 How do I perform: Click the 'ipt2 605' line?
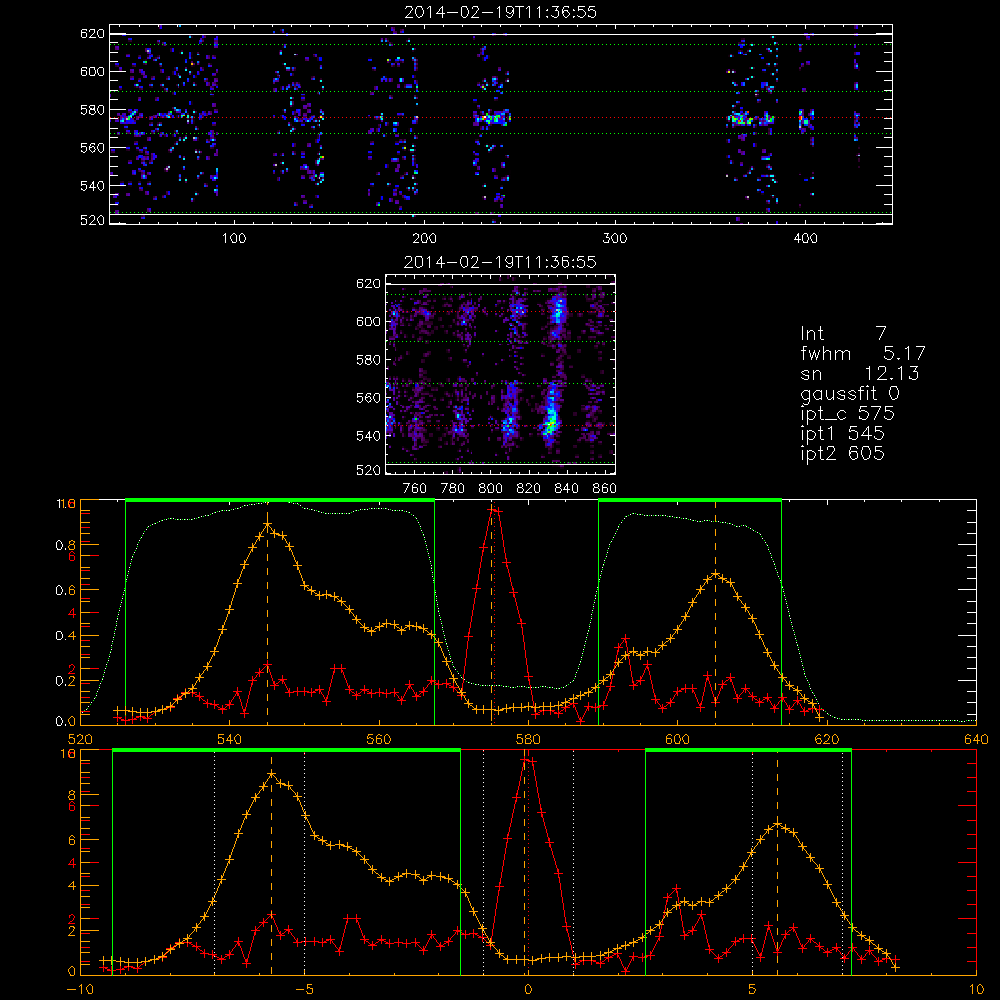pyautogui.click(x=842, y=453)
